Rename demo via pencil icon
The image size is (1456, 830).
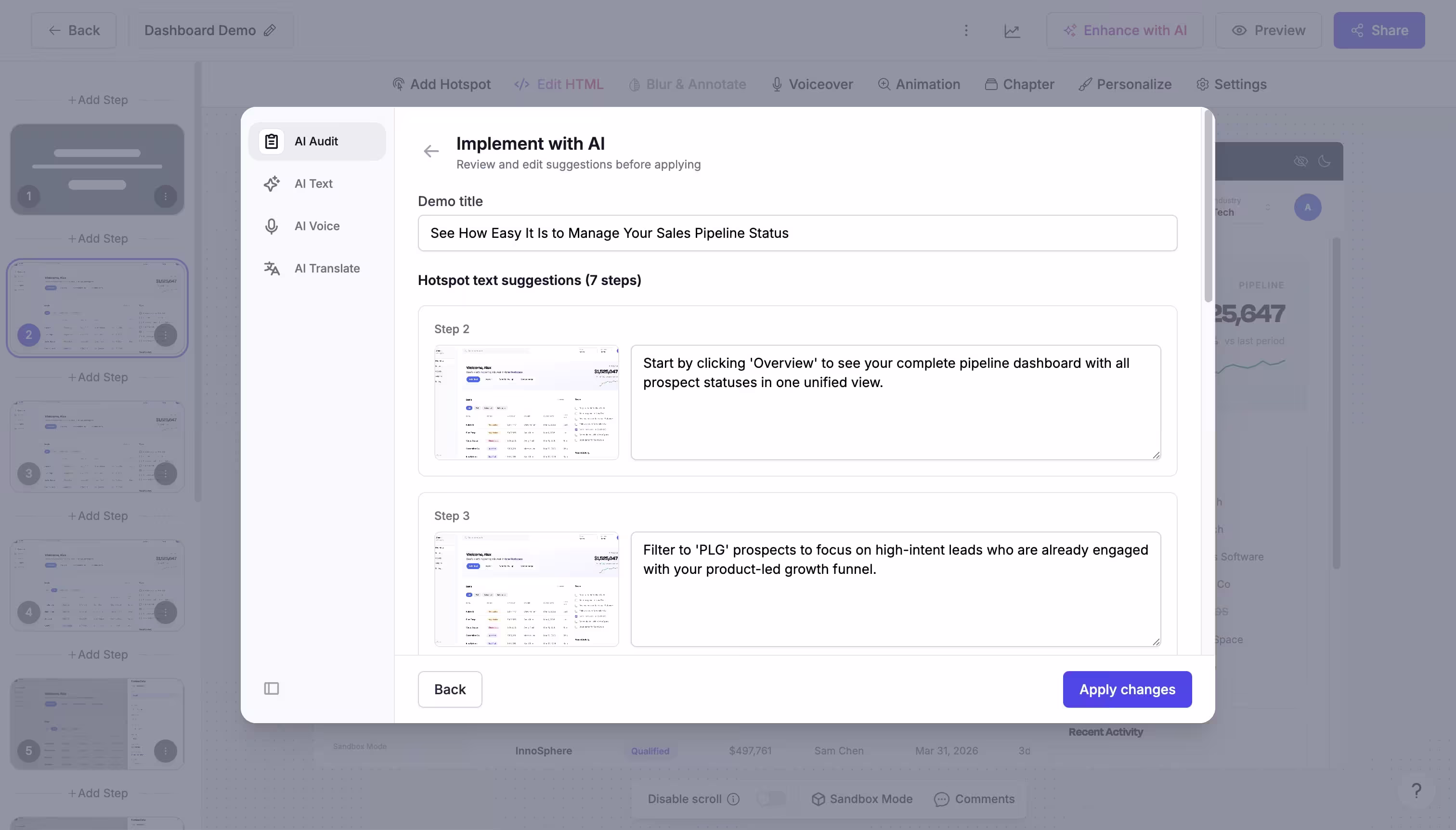coord(270,30)
